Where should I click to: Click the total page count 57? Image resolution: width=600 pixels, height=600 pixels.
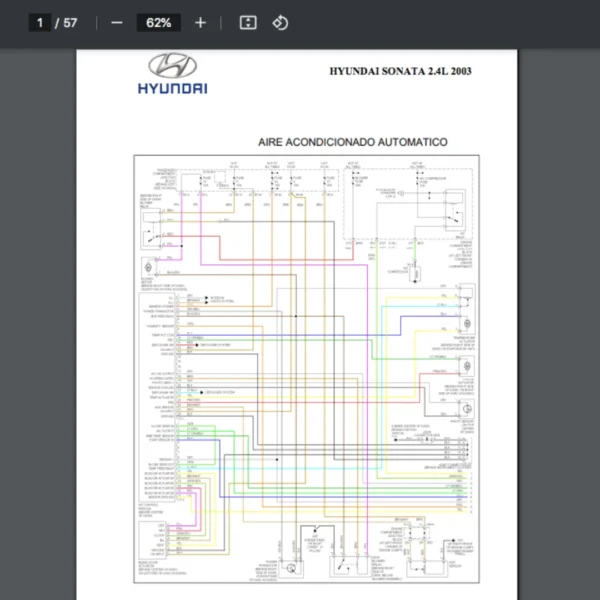click(x=70, y=22)
